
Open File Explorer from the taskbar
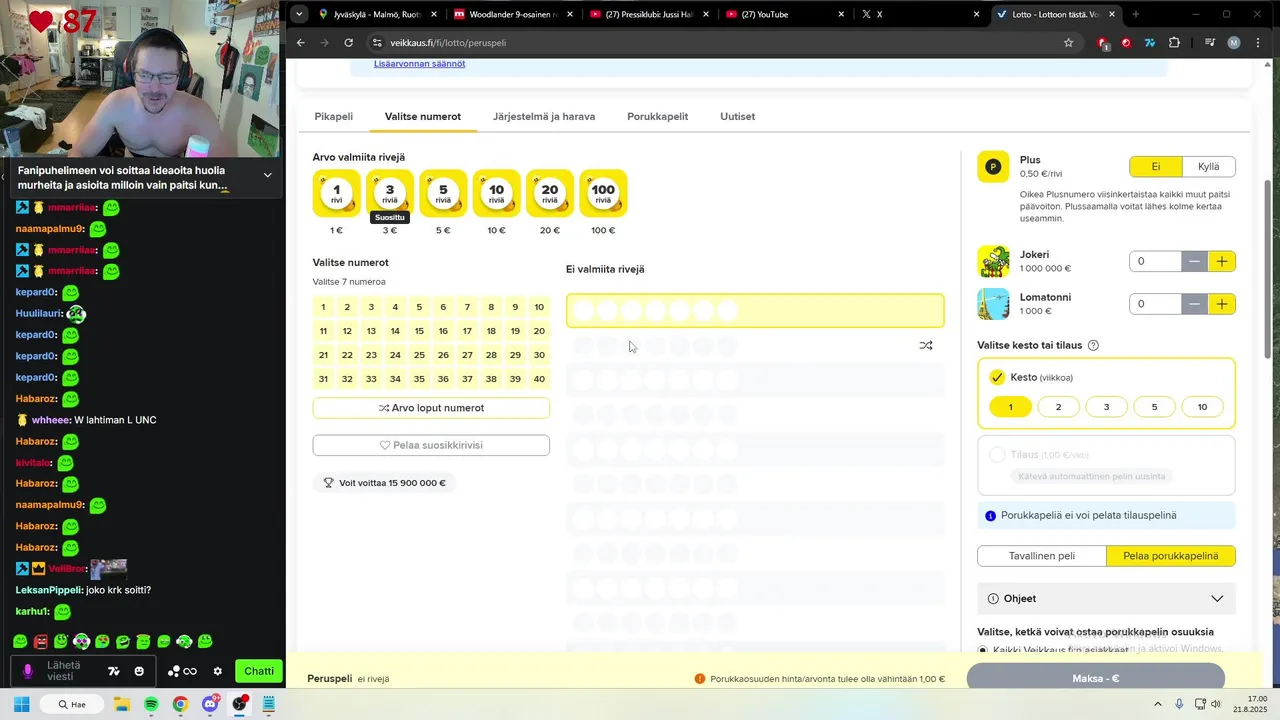point(122,704)
